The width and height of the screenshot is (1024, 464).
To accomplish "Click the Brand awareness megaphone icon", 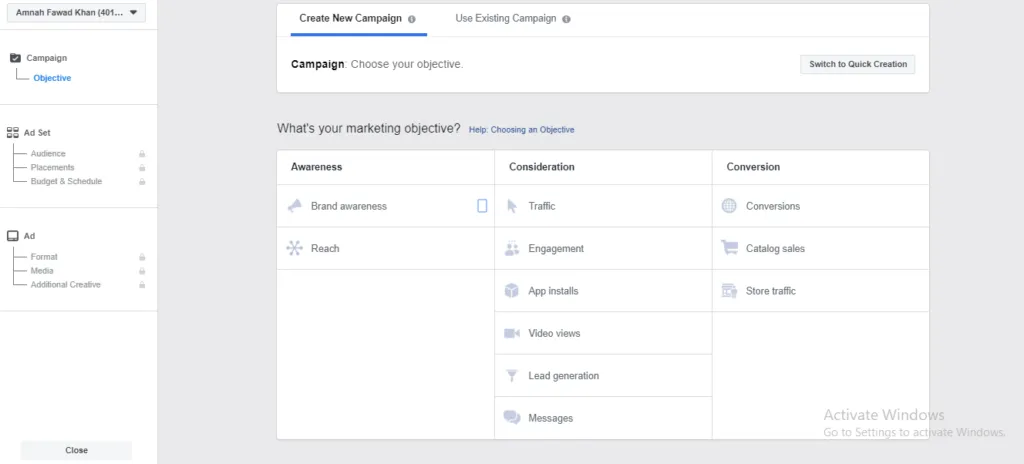I will tap(295, 206).
